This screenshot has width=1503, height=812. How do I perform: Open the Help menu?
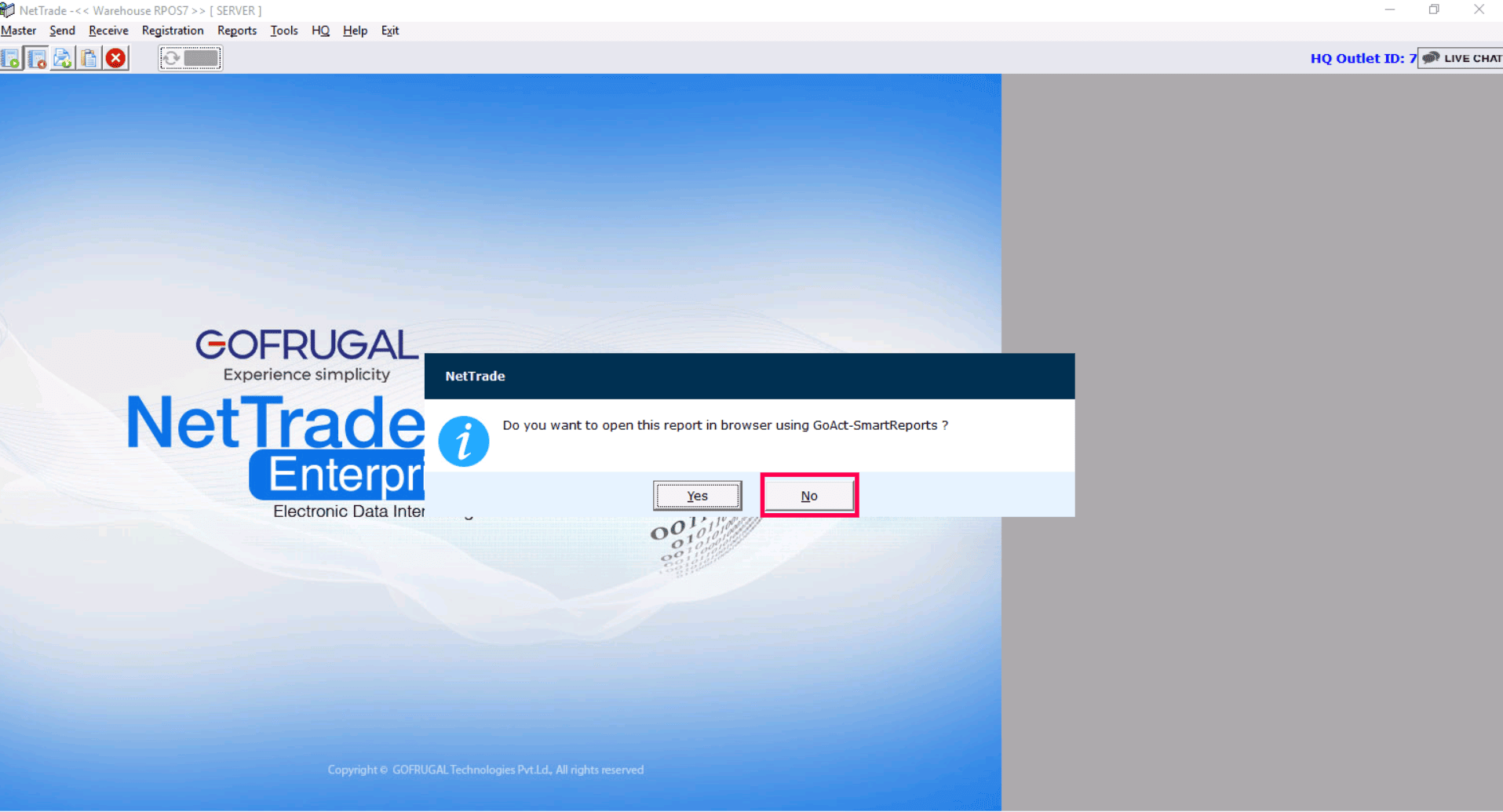click(355, 31)
